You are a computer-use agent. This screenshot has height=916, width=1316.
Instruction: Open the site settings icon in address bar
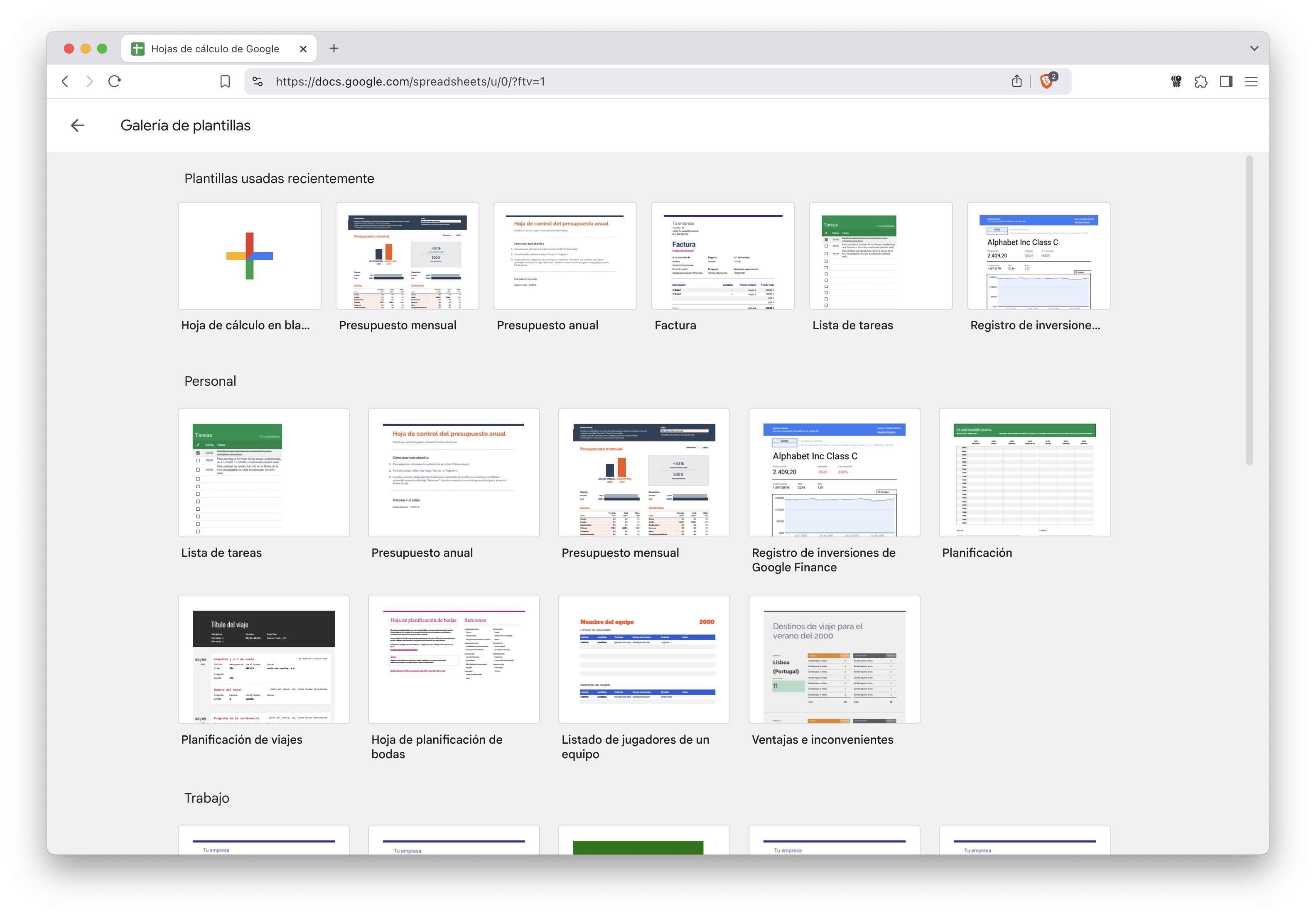tap(258, 81)
